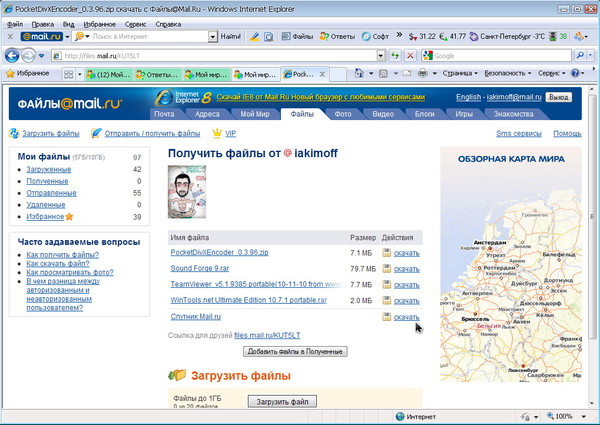Viewport: 600px width, 425px height.
Task: Open the zoom level 100% dropdown
Action: [x=584, y=417]
